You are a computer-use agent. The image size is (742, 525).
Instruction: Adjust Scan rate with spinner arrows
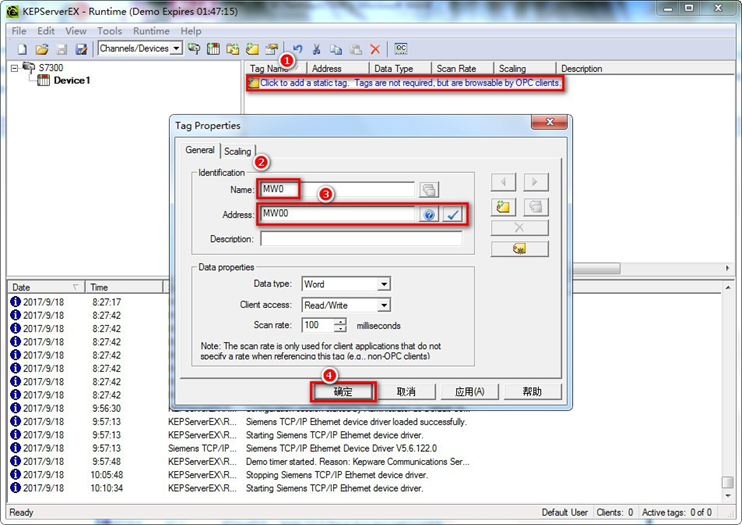click(340, 325)
